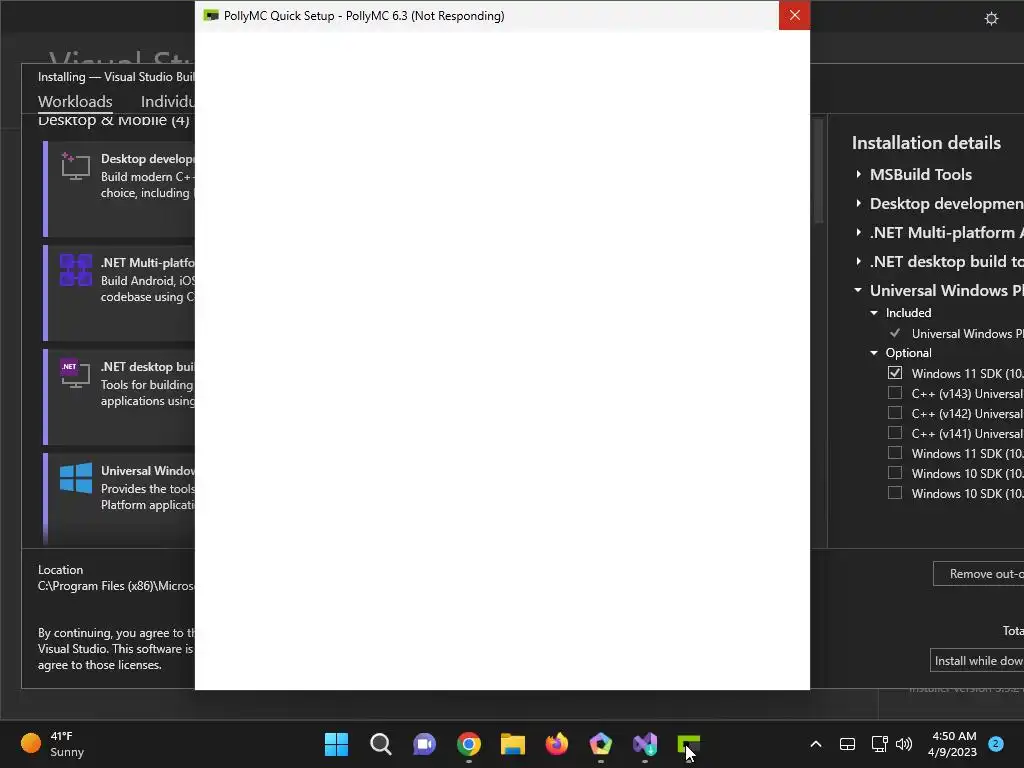Select the .NET desktop build tools icon
The image size is (1024, 768).
click(x=75, y=374)
